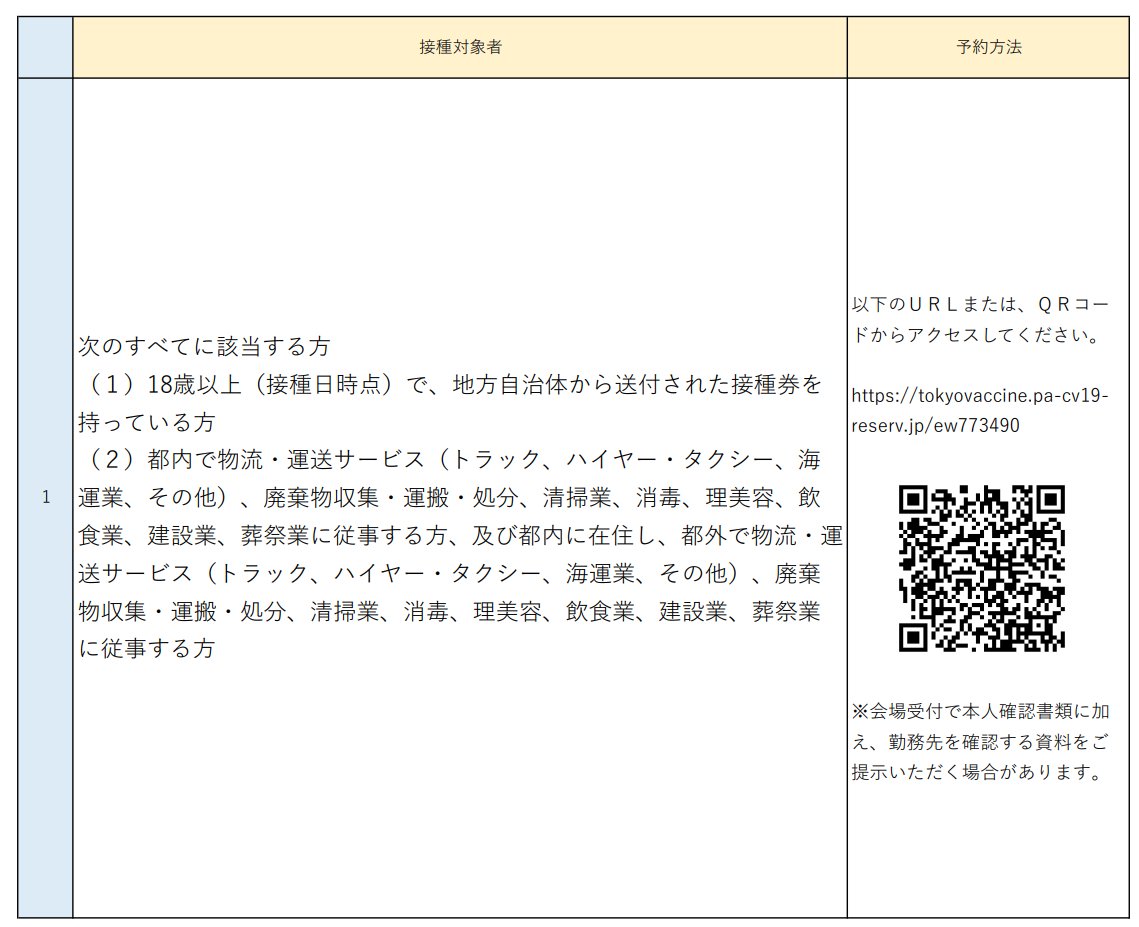Click the 予約方法 column header

[x=988, y=47]
